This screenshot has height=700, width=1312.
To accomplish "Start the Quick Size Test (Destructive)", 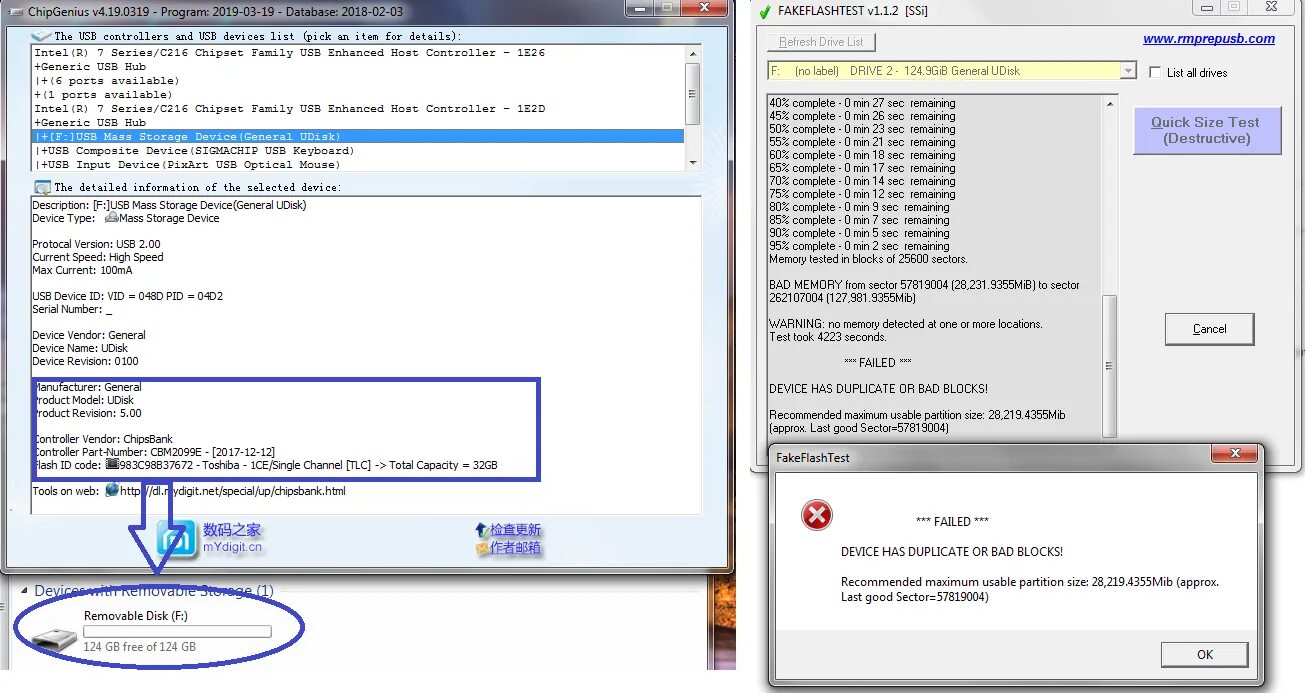I will 1206,130.
